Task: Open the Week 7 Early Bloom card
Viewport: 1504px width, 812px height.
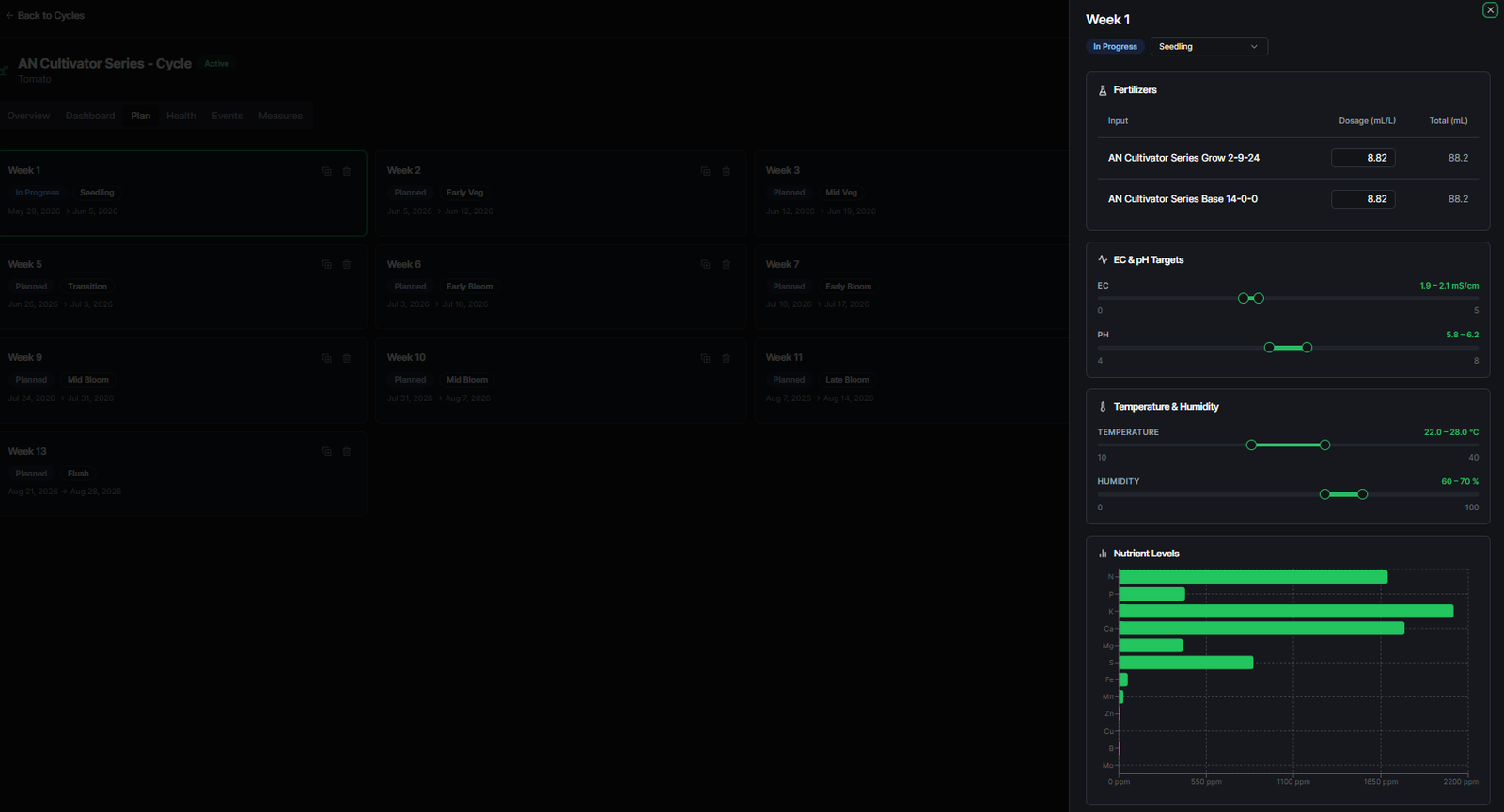Action: (912, 287)
